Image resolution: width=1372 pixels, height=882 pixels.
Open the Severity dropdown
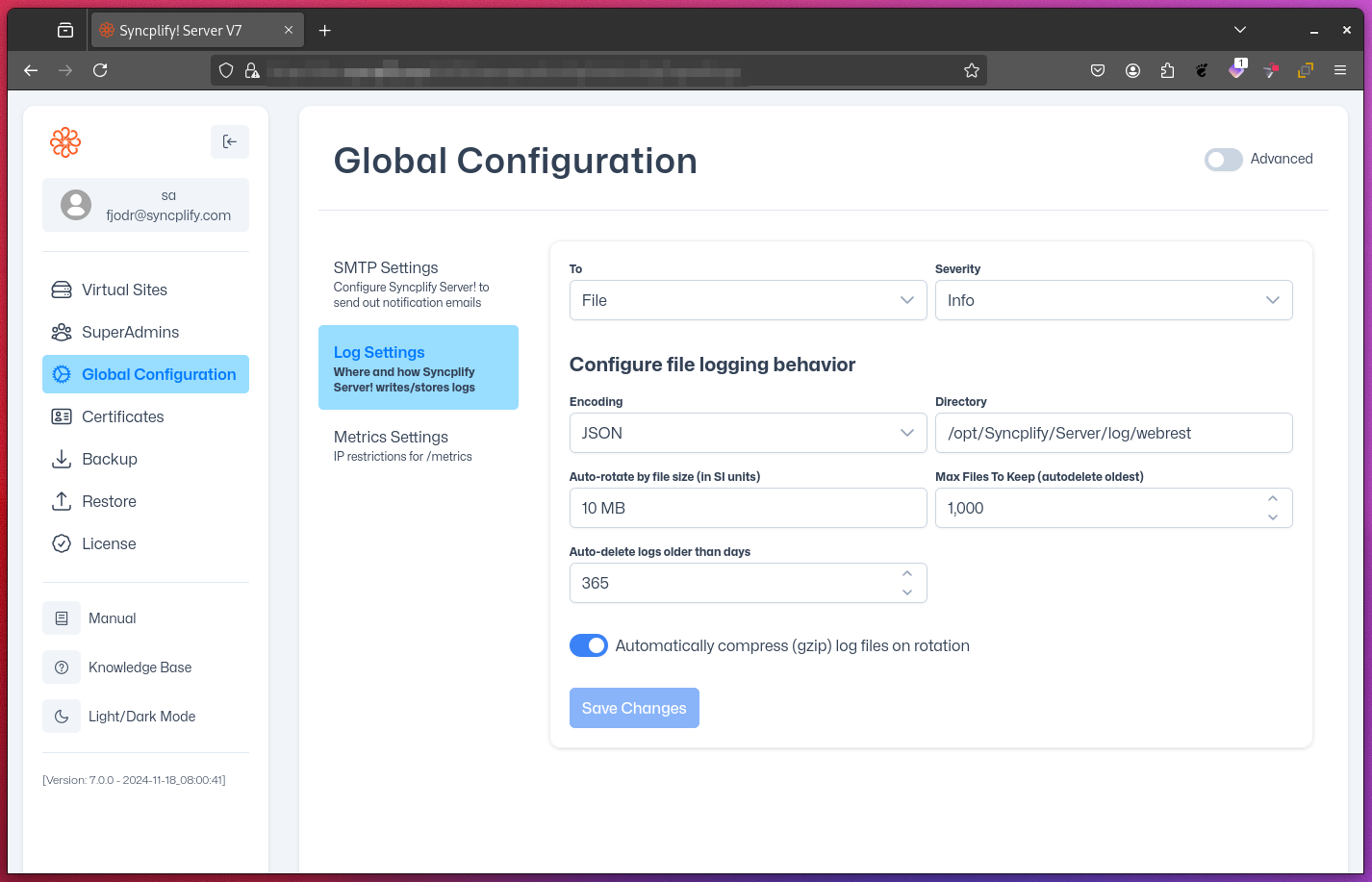click(1114, 300)
